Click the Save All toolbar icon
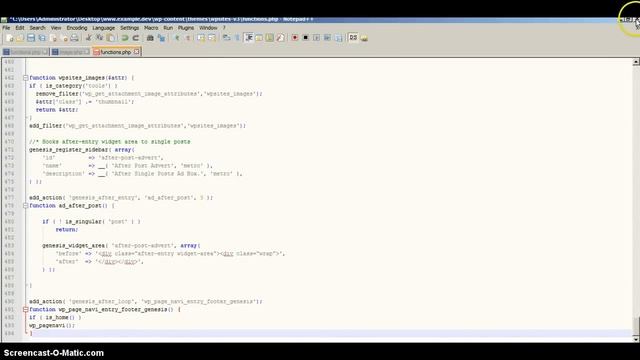 [42, 38]
